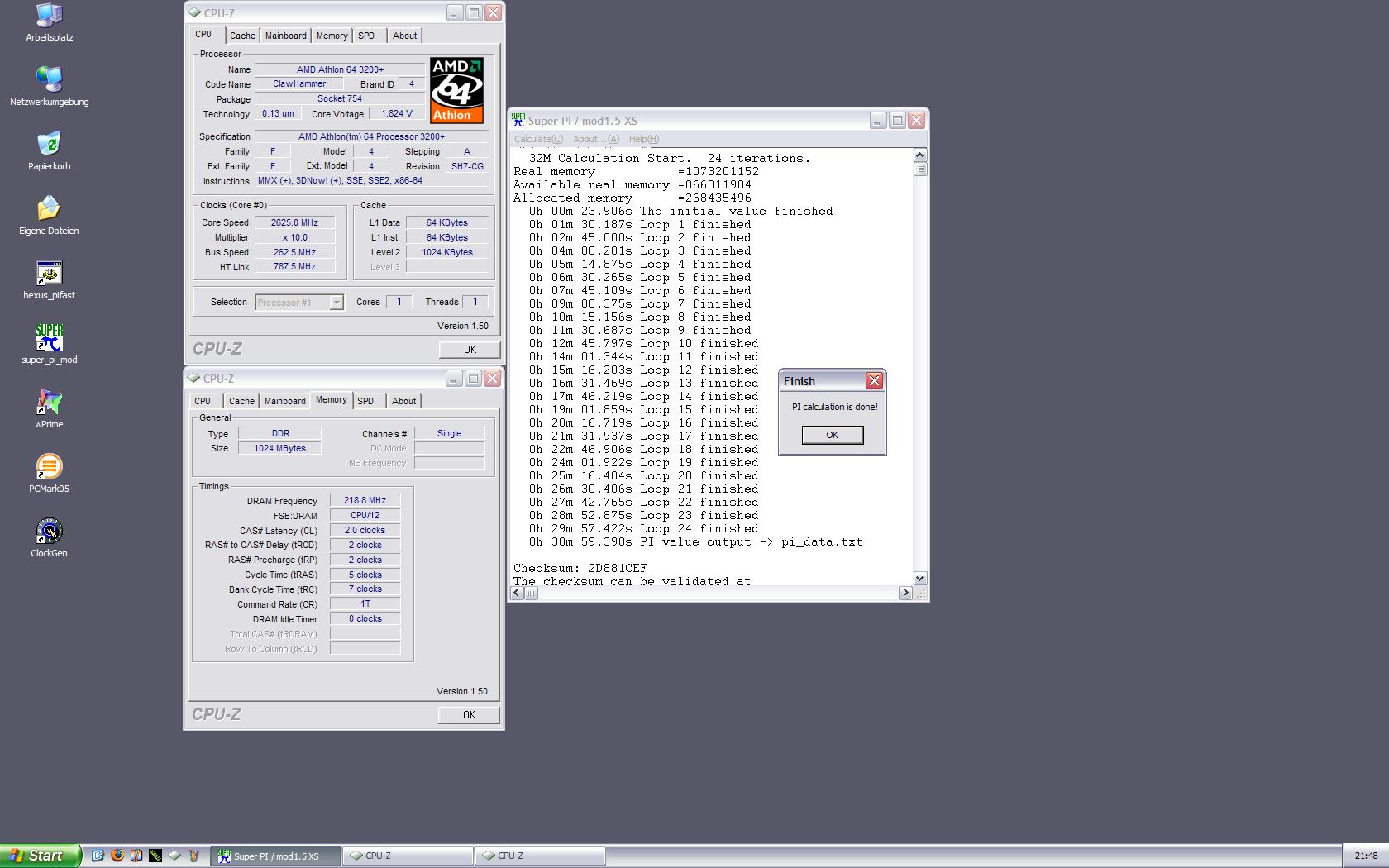Click Super PI vertical scrollbar down arrow

(920, 578)
